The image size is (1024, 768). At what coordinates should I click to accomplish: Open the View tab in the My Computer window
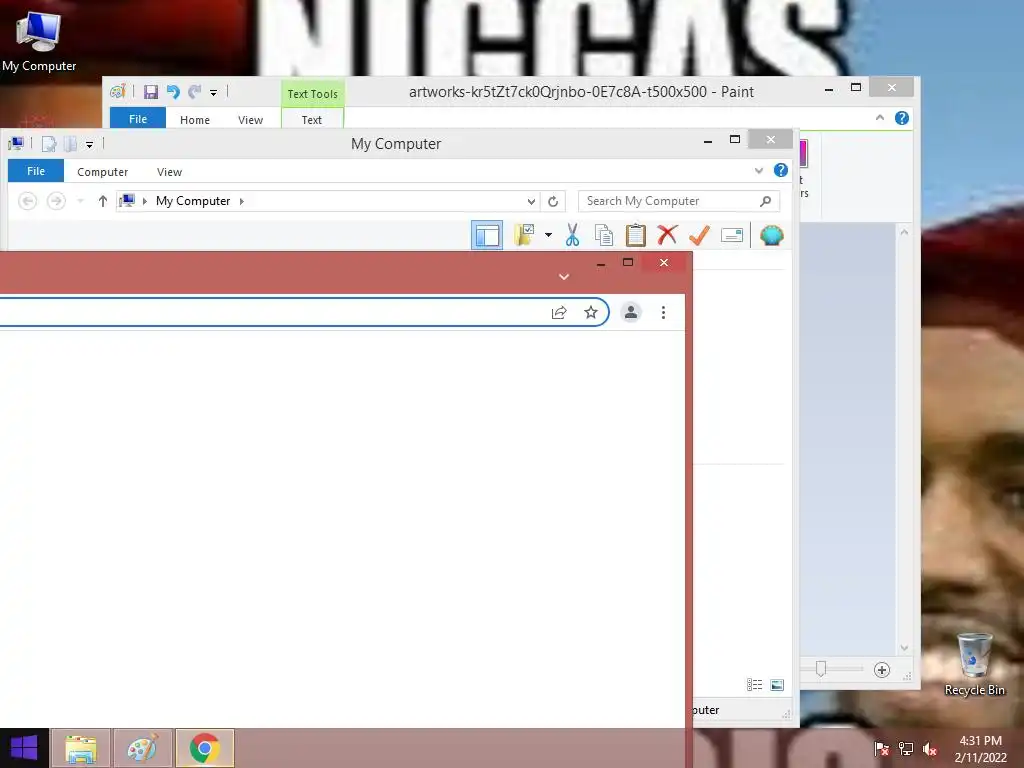tap(169, 172)
